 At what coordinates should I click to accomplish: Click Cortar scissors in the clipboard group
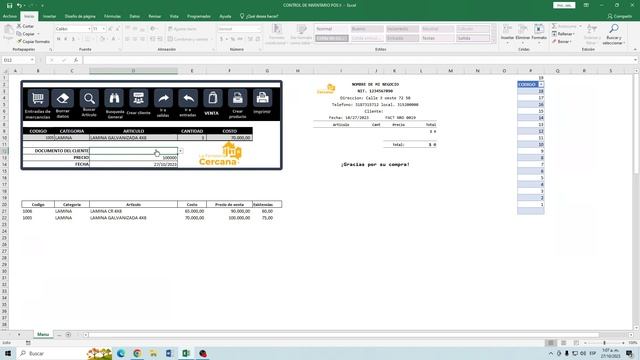click(x=25, y=26)
